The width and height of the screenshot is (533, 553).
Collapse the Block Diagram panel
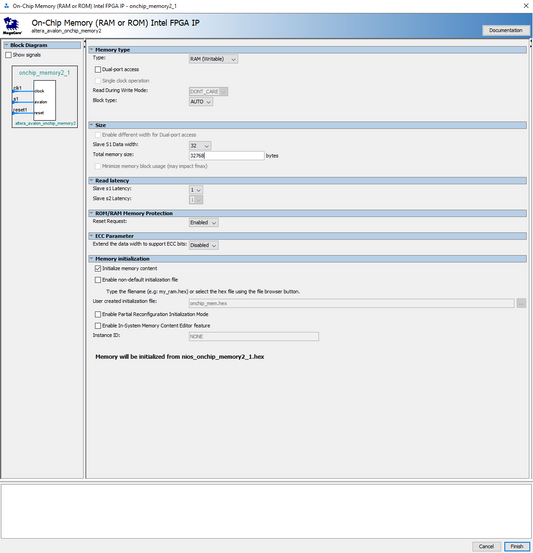coord(6,45)
